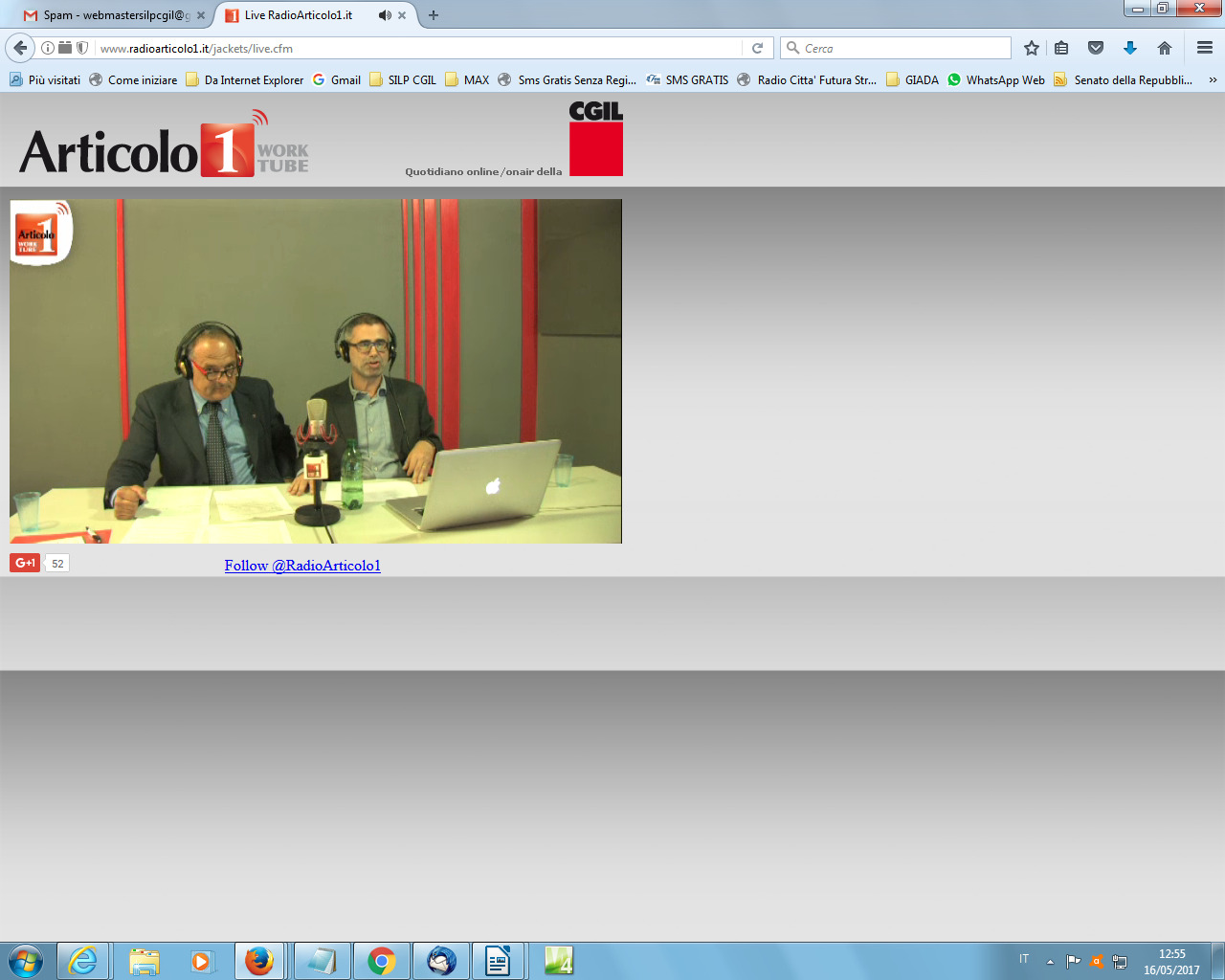The image size is (1225, 980).
Task: Click the site information icon in the address bar
Action: click(x=48, y=48)
